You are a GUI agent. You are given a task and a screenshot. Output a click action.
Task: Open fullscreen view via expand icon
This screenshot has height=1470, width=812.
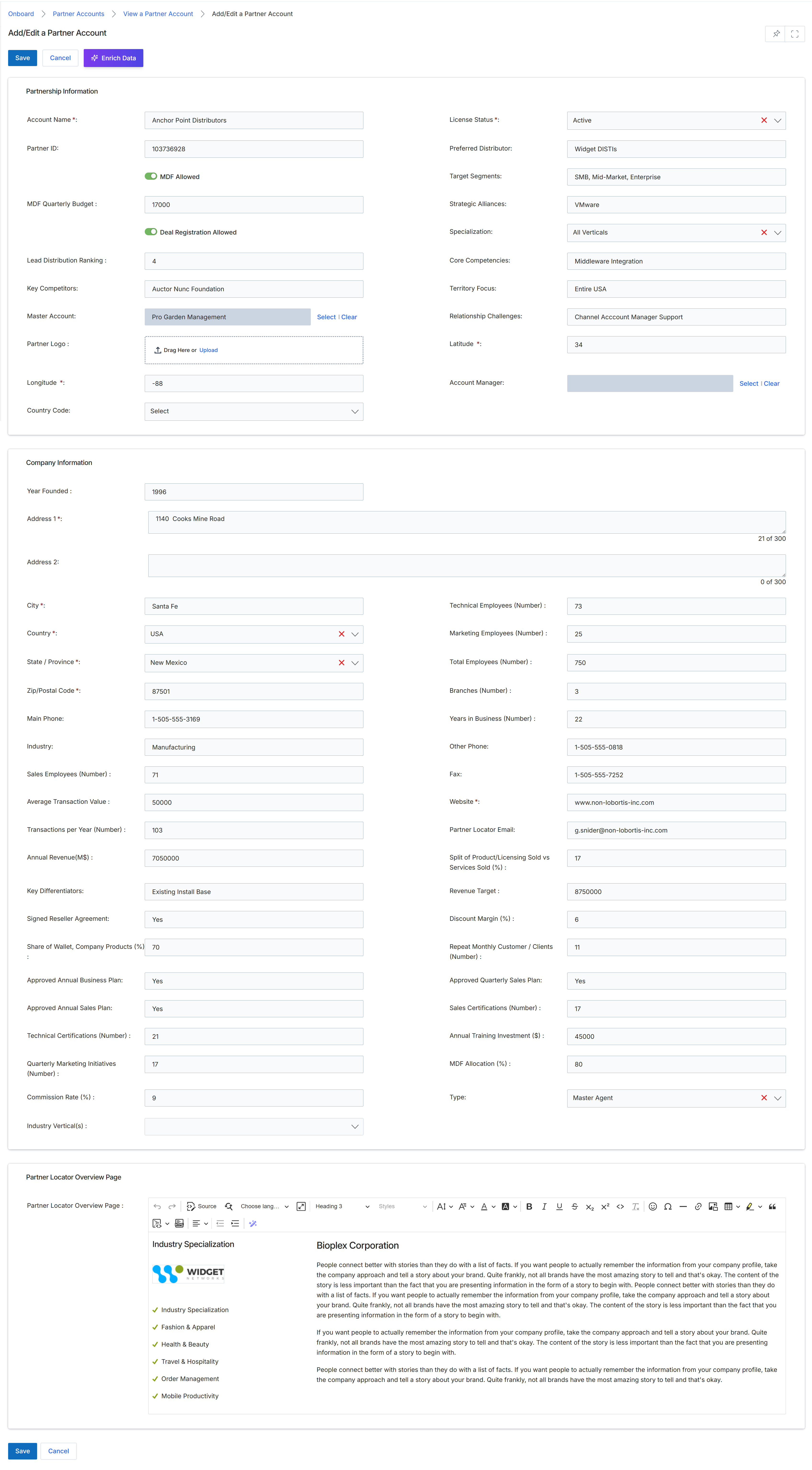click(794, 34)
